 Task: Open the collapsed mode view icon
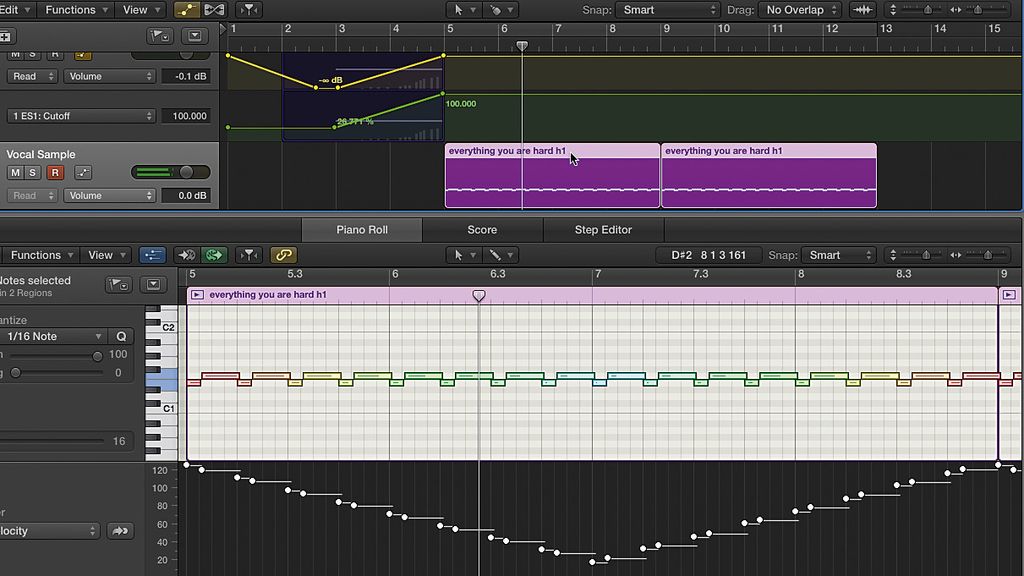point(153,285)
